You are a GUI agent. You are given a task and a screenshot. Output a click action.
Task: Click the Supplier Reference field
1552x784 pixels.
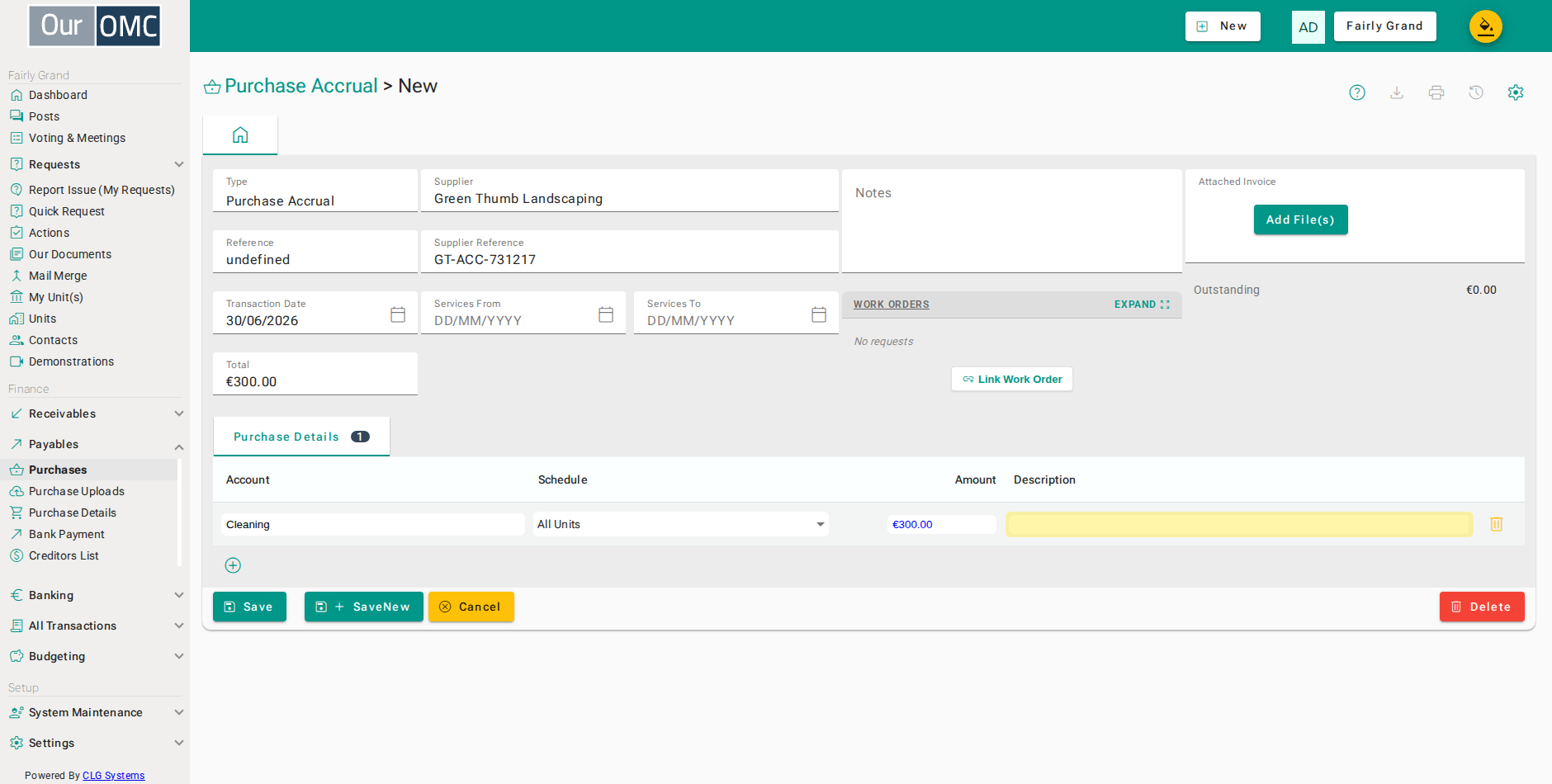(630, 252)
